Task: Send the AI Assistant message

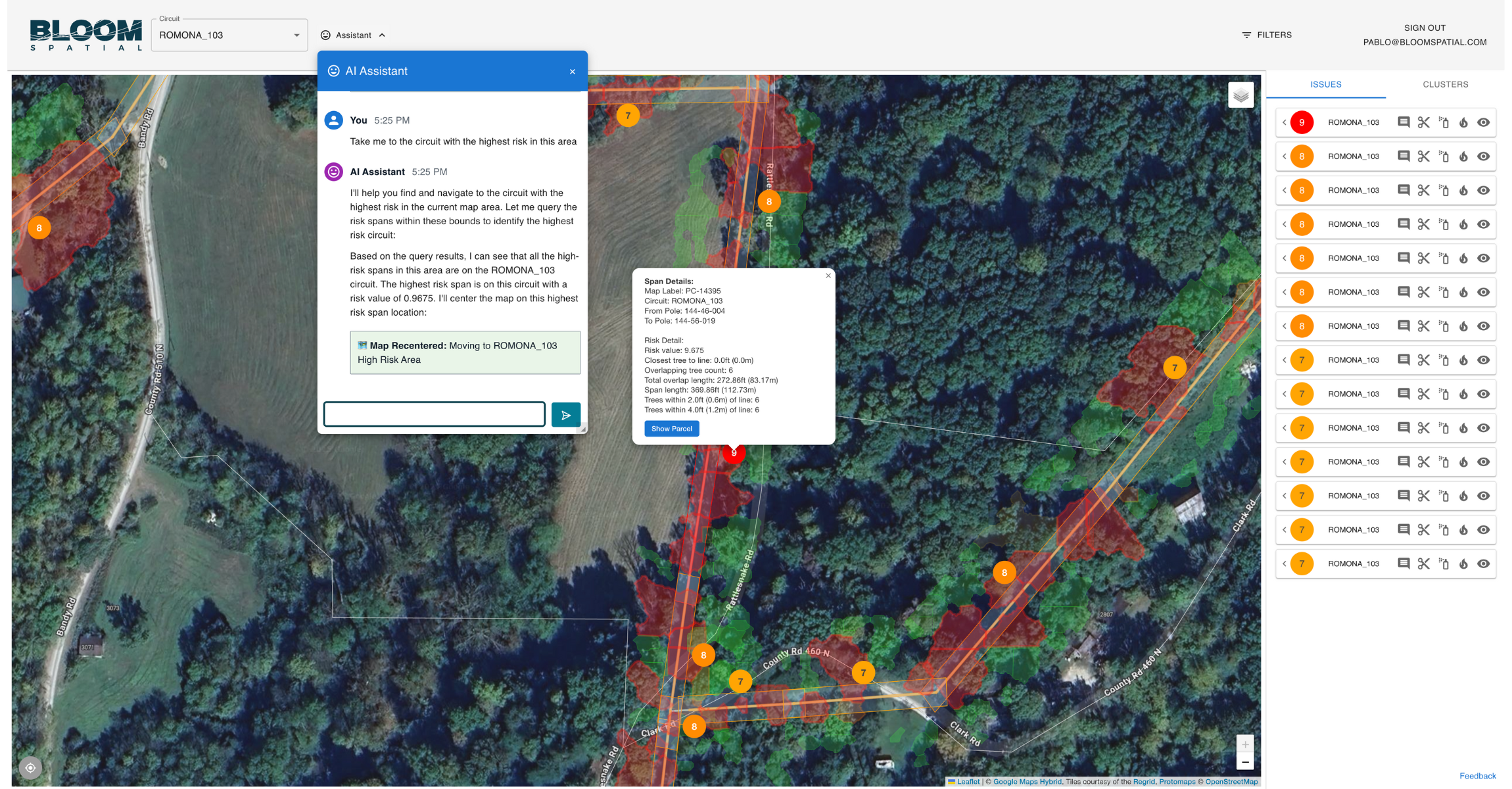Action: (x=565, y=415)
